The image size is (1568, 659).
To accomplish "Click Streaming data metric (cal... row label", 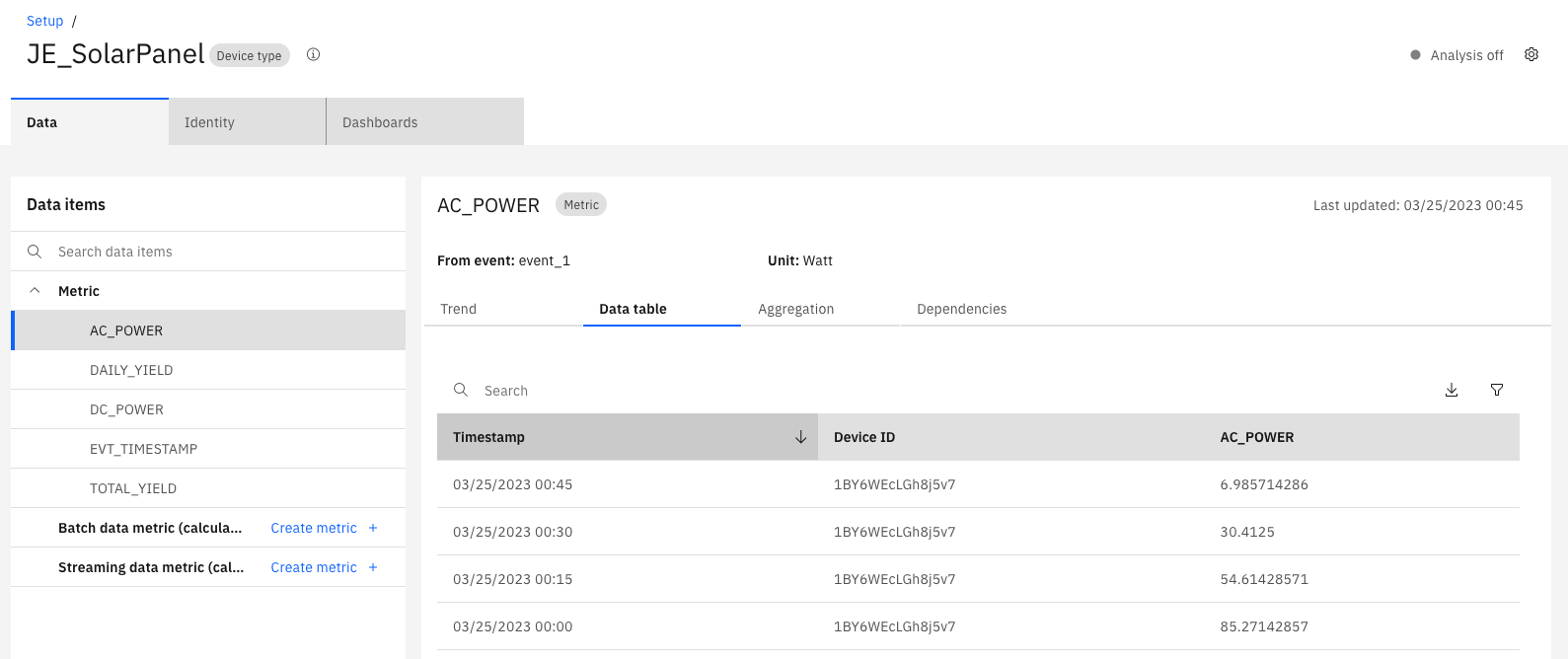I will tap(151, 567).
